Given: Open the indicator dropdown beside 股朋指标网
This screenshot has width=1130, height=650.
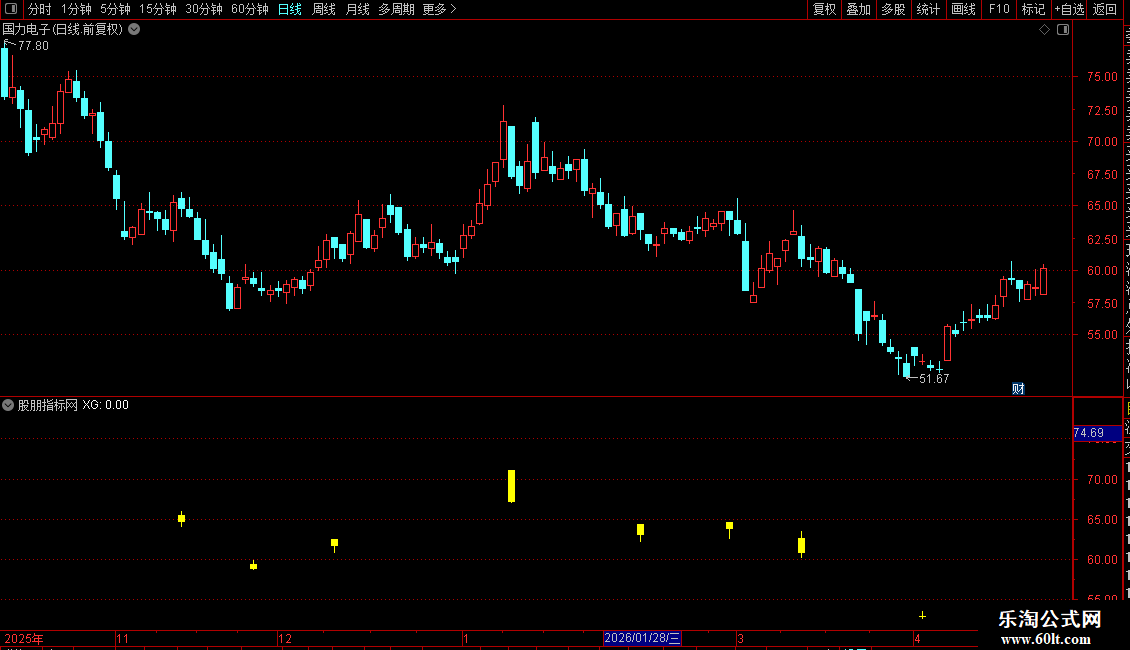Looking at the screenshot, I should (x=8, y=405).
